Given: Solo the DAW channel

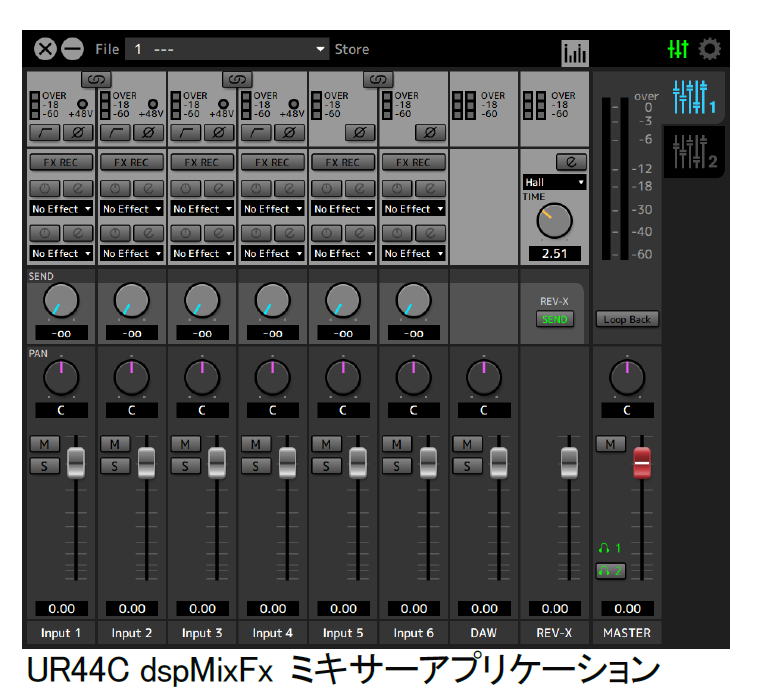Looking at the screenshot, I should click(467, 466).
